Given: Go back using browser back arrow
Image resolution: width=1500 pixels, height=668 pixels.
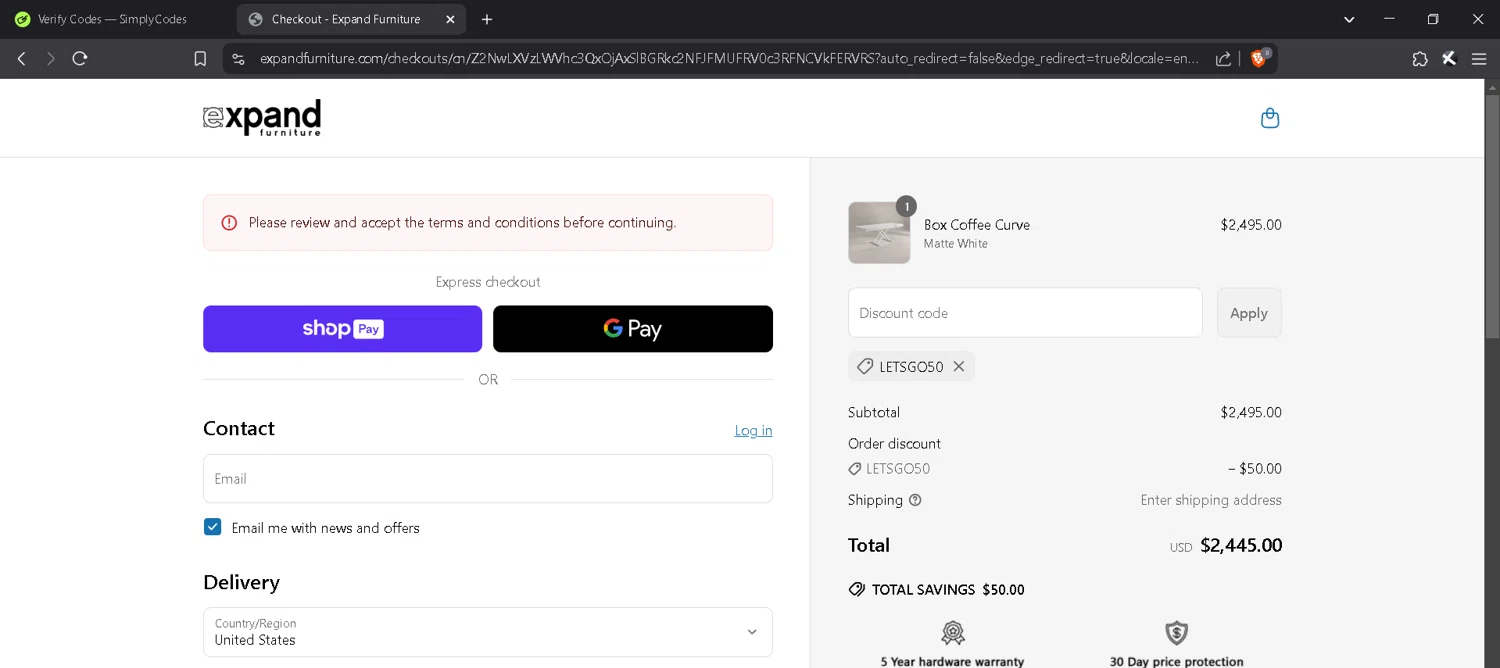Looking at the screenshot, I should click(x=21, y=59).
